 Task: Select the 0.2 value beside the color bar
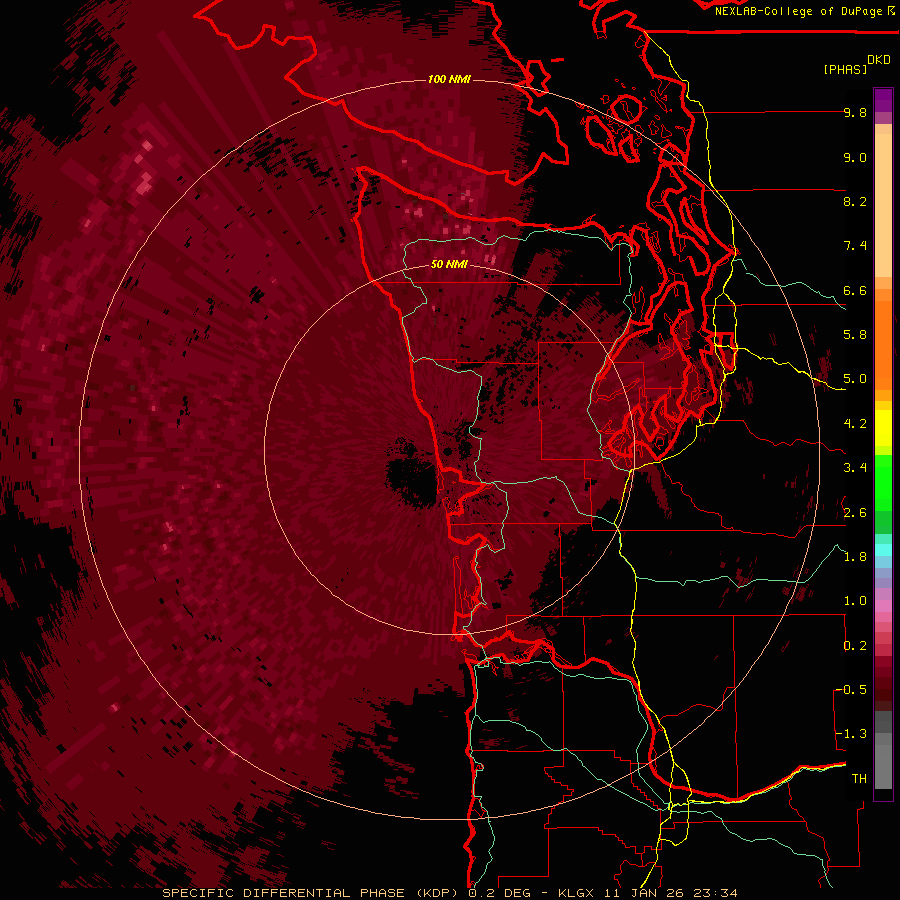(855, 646)
